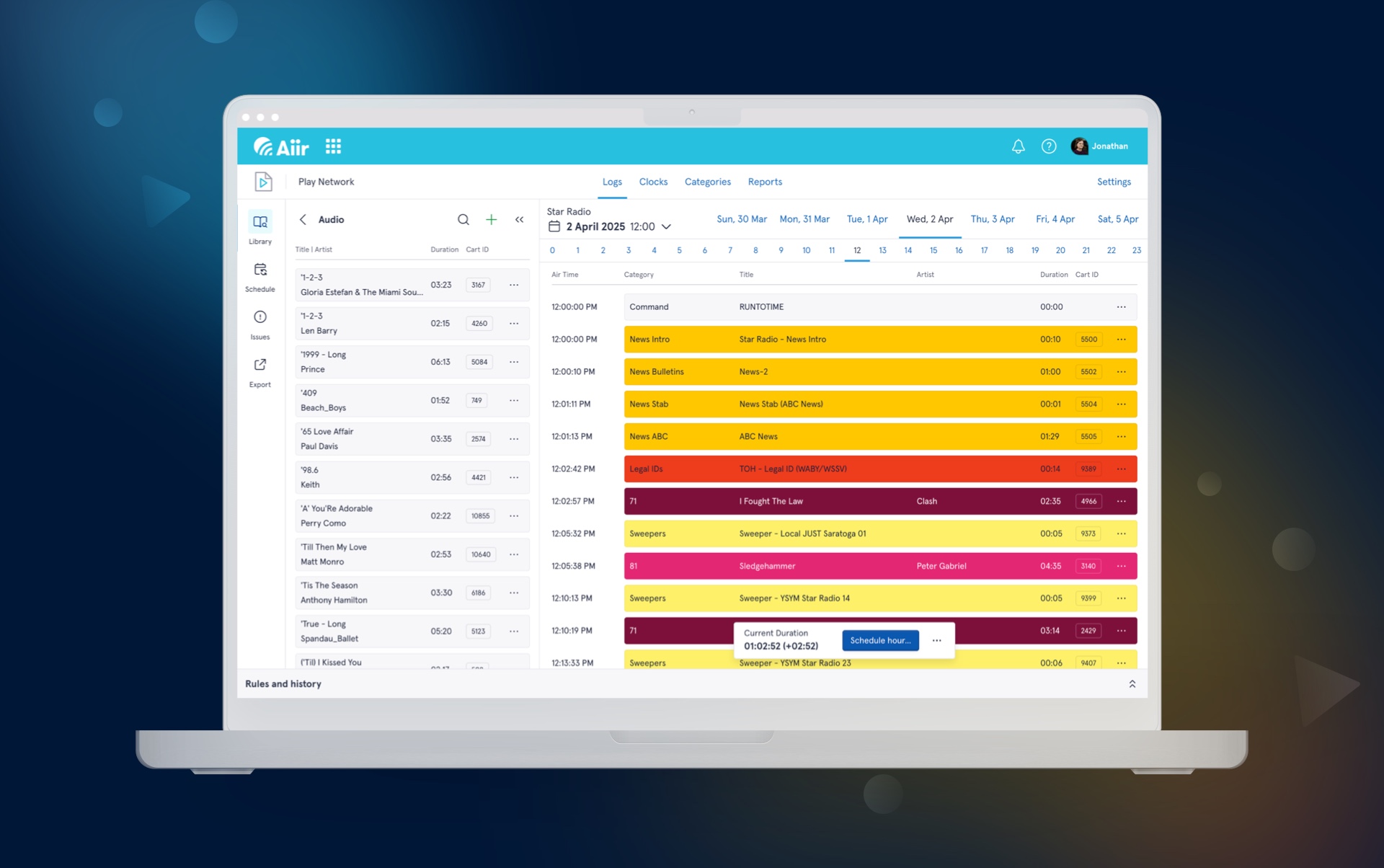Click cart ID 4966 badge
This screenshot has width=1384, height=868.
[x=1088, y=501]
